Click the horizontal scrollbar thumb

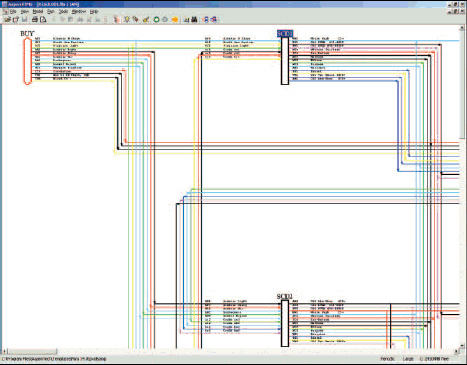tap(32, 351)
